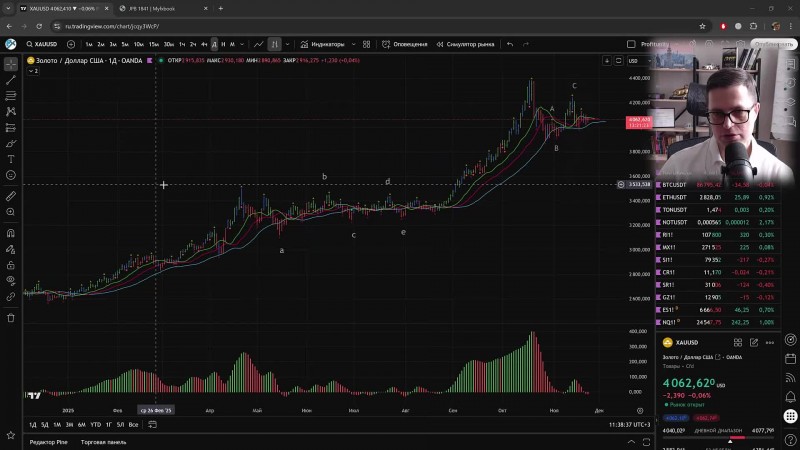The height and width of the screenshot is (450, 800).
Task: Open Торговая панель tab
Action: [x=104, y=442]
